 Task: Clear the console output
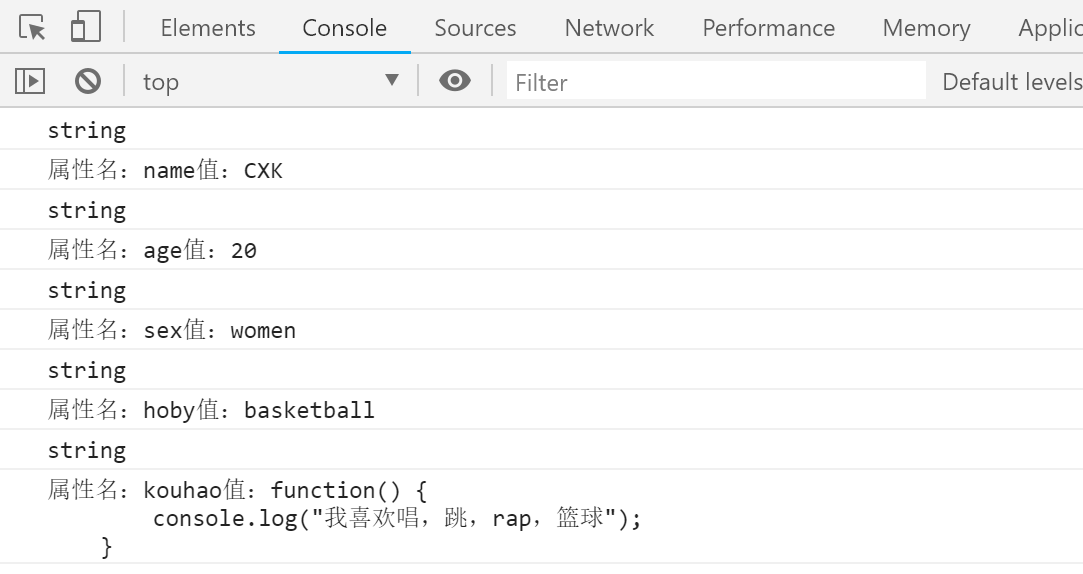88,81
